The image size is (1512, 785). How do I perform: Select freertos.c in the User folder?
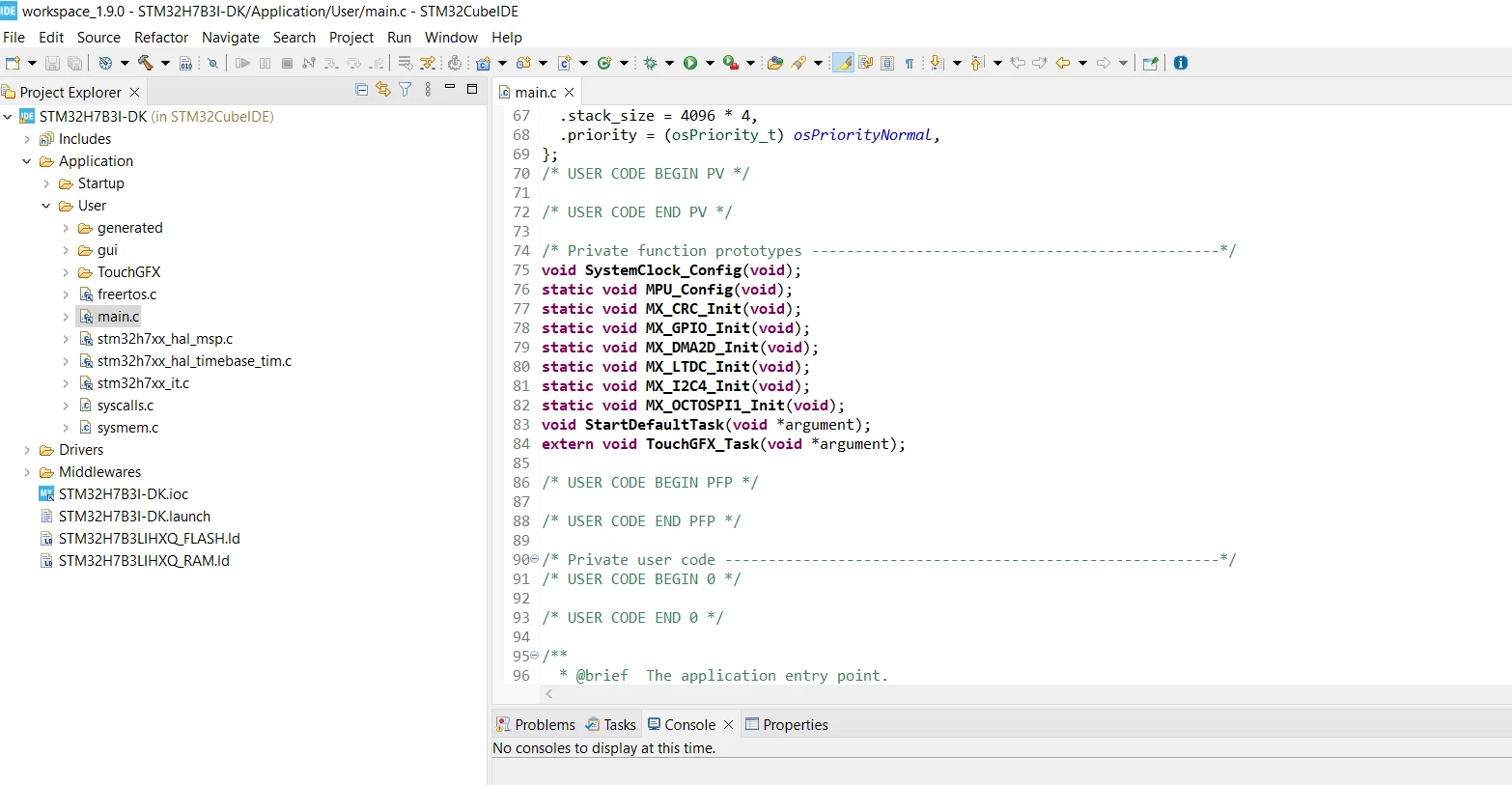point(126,294)
